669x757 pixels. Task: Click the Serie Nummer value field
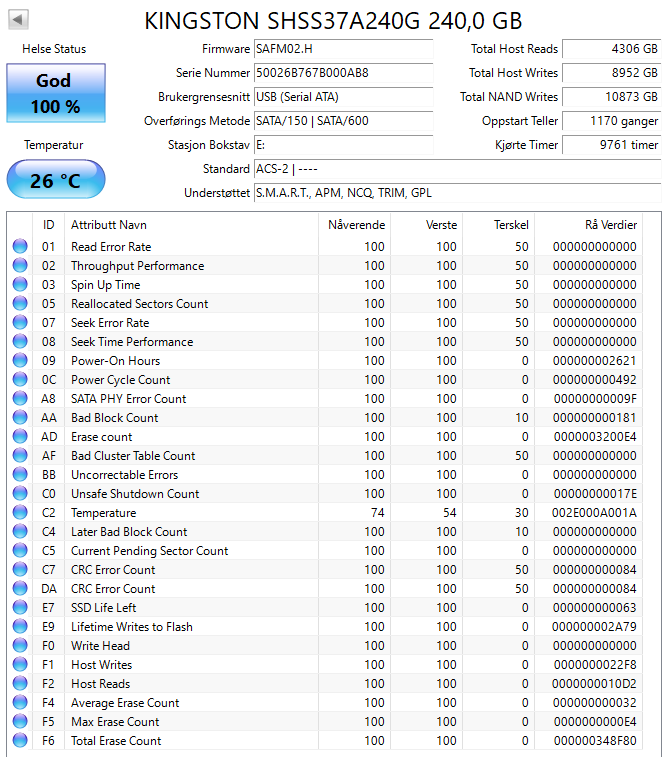pyautogui.click(x=344, y=73)
